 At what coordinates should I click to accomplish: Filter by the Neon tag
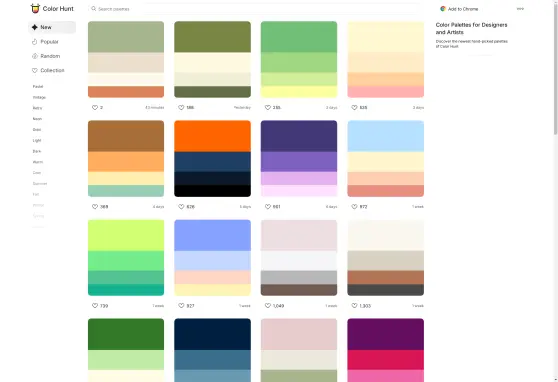37,119
